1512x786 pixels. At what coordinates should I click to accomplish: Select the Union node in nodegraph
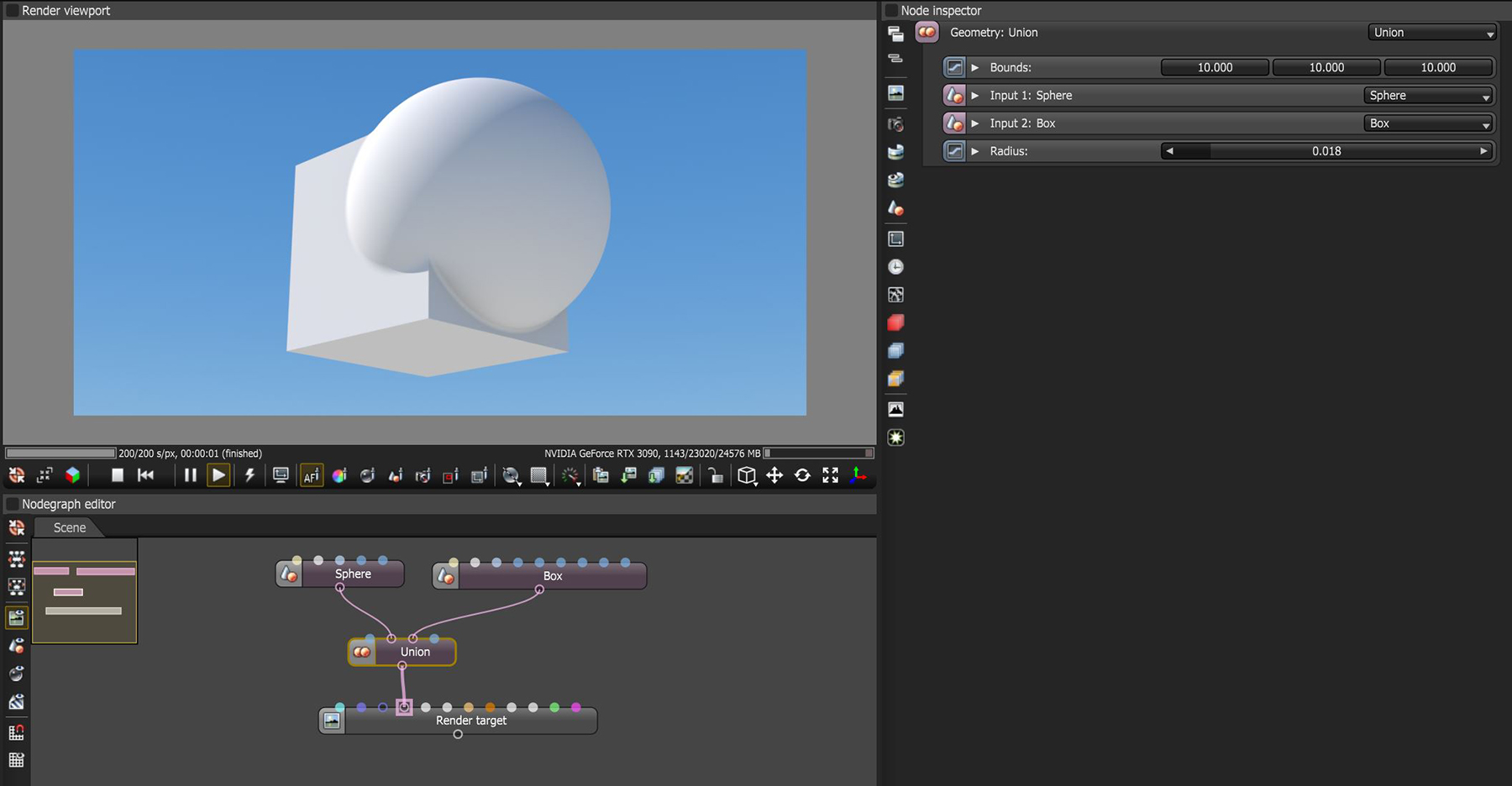click(x=402, y=652)
